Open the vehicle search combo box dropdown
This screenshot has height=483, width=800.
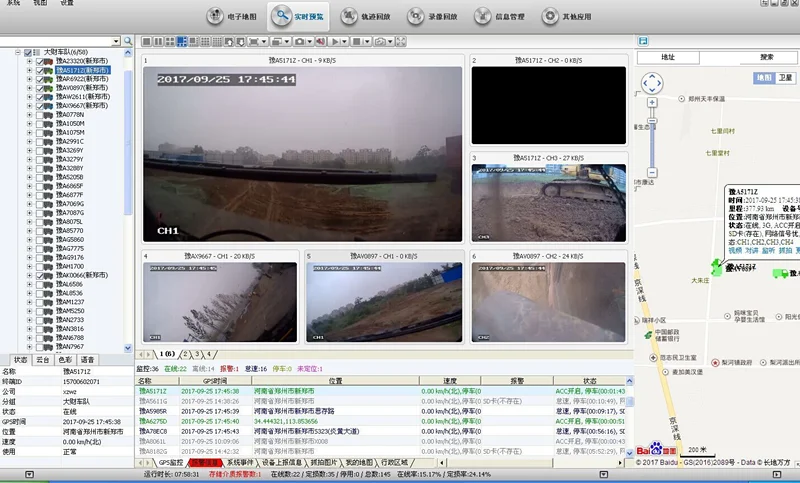click(116, 41)
